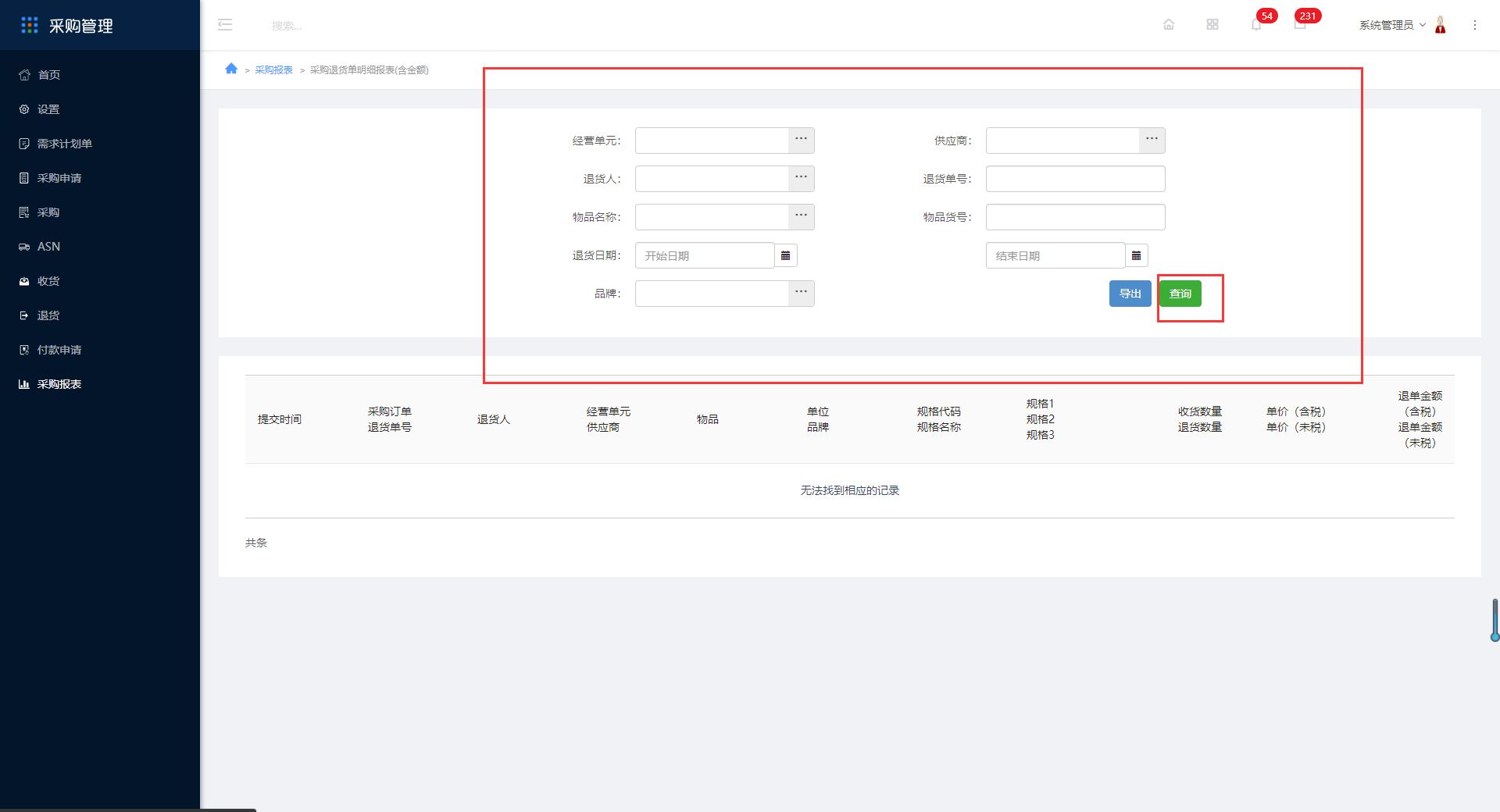
Task: Go to 采购报表 breadcrumb link
Action: tap(273, 70)
